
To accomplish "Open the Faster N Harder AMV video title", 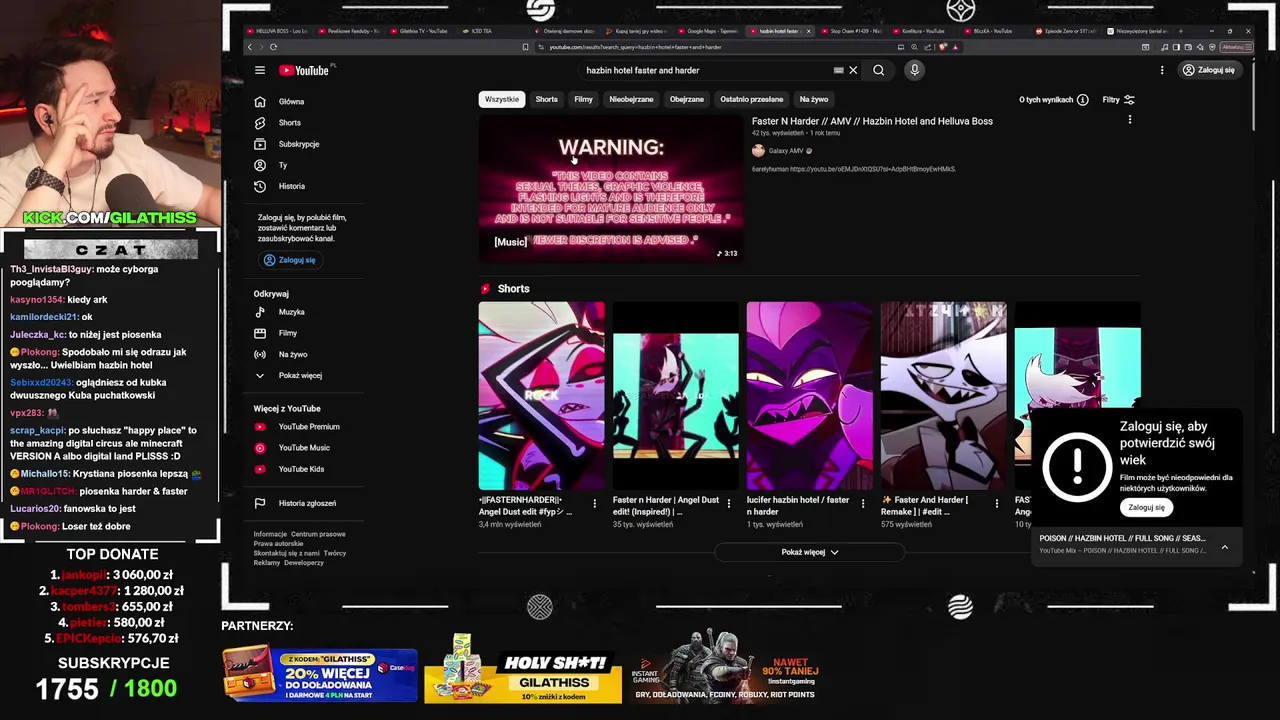I will pyautogui.click(x=872, y=121).
